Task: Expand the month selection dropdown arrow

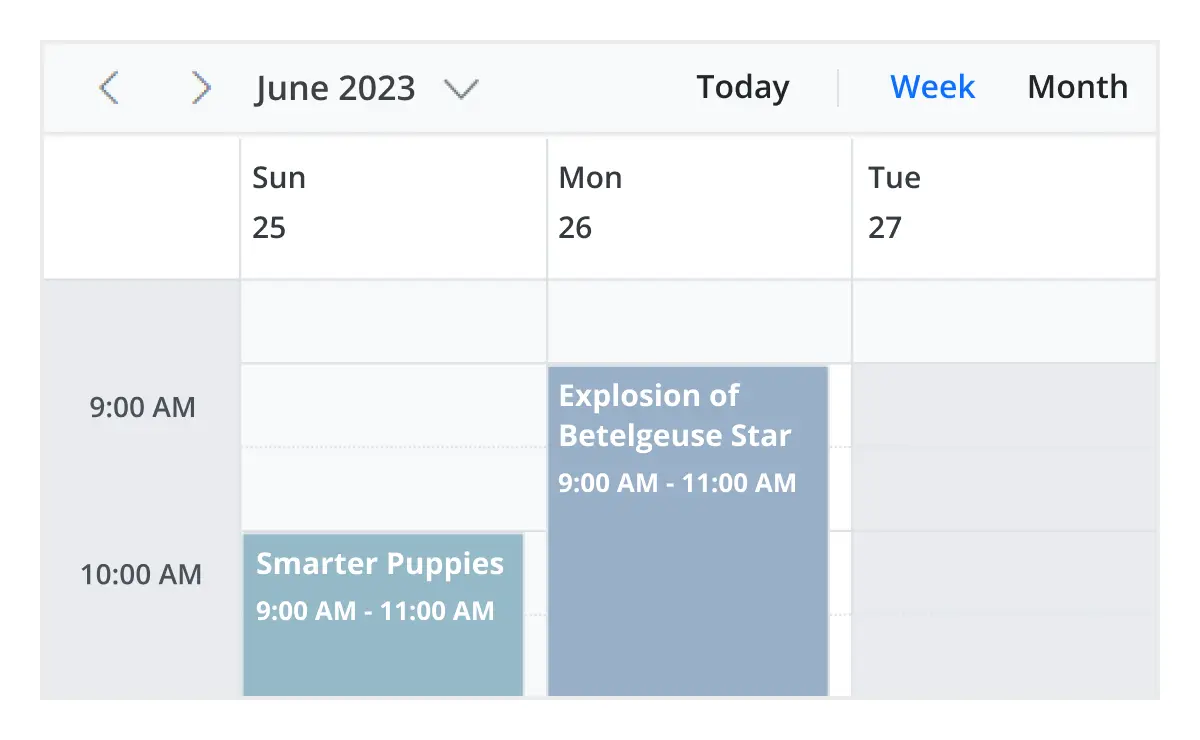Action: coord(462,90)
